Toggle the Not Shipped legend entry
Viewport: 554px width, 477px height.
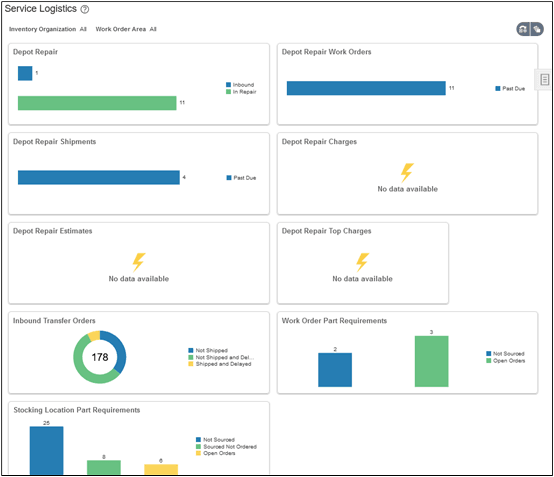[x=208, y=351]
